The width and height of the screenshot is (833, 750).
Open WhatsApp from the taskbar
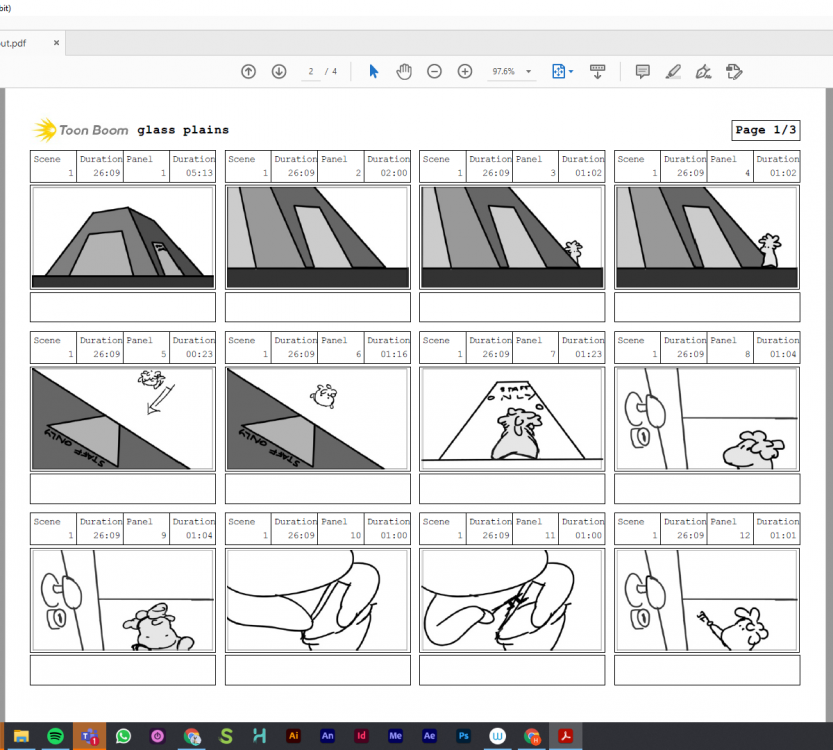(x=123, y=736)
